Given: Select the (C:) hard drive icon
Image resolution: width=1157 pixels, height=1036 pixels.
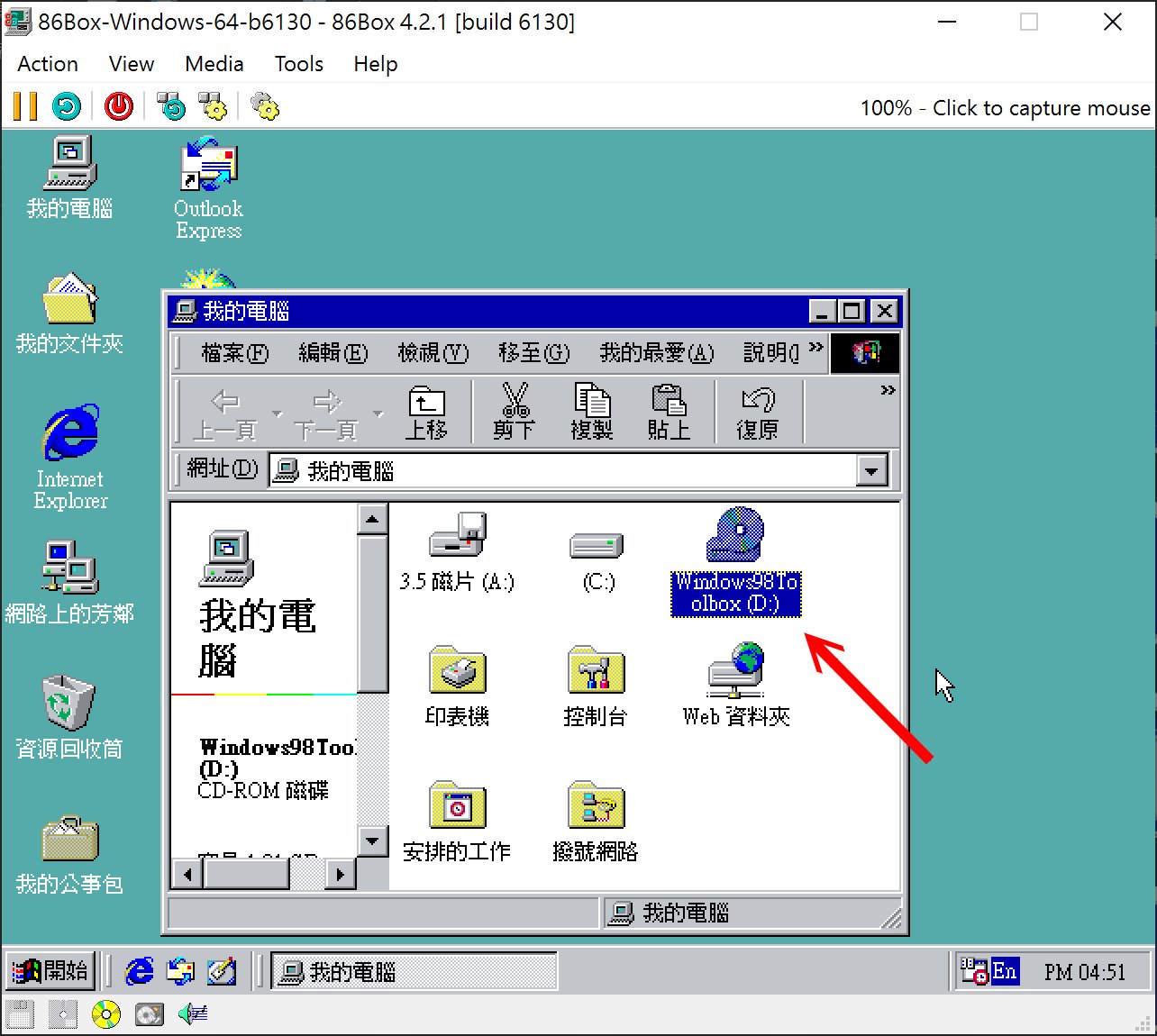Looking at the screenshot, I should pos(597,560).
